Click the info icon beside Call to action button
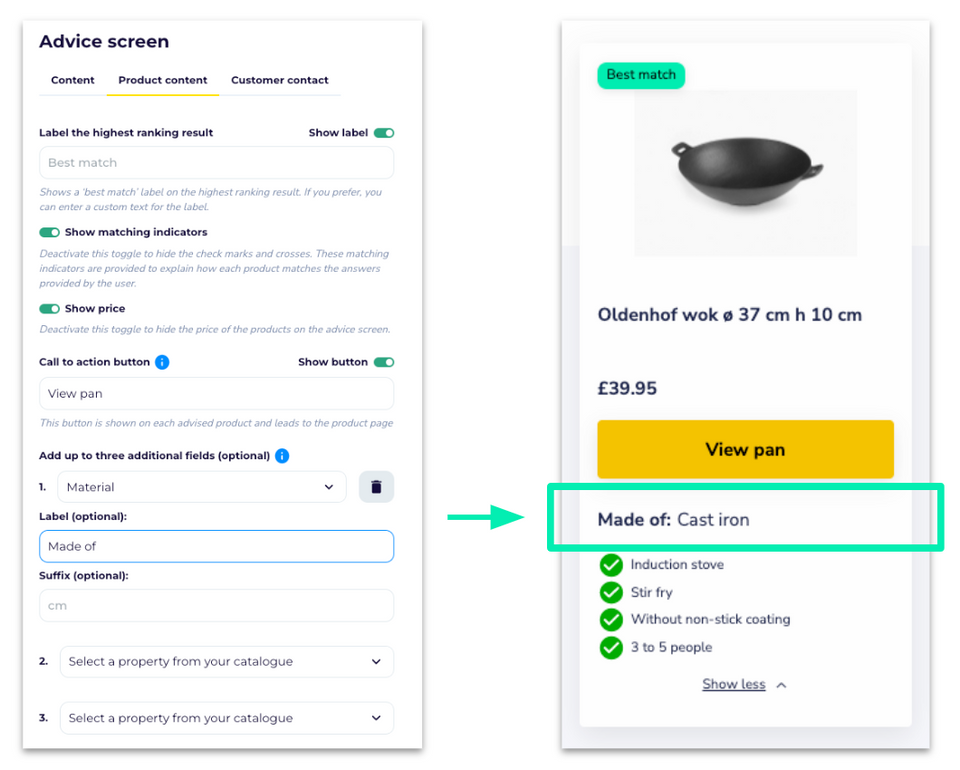 coord(162,362)
